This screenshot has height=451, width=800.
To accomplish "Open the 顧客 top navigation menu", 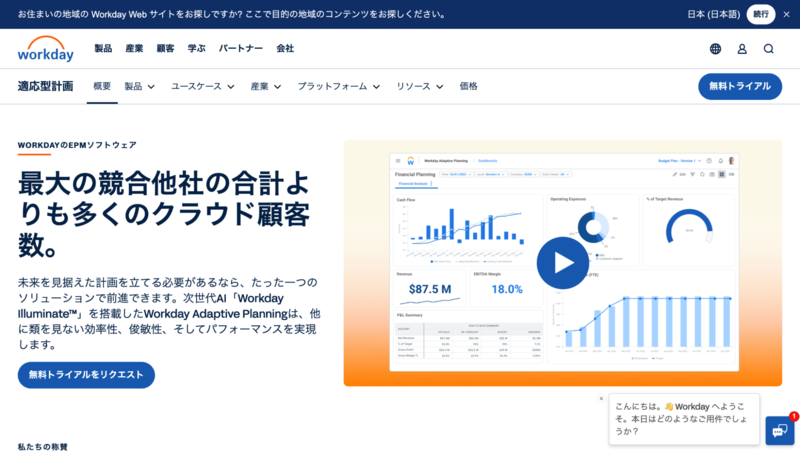I will [165, 48].
